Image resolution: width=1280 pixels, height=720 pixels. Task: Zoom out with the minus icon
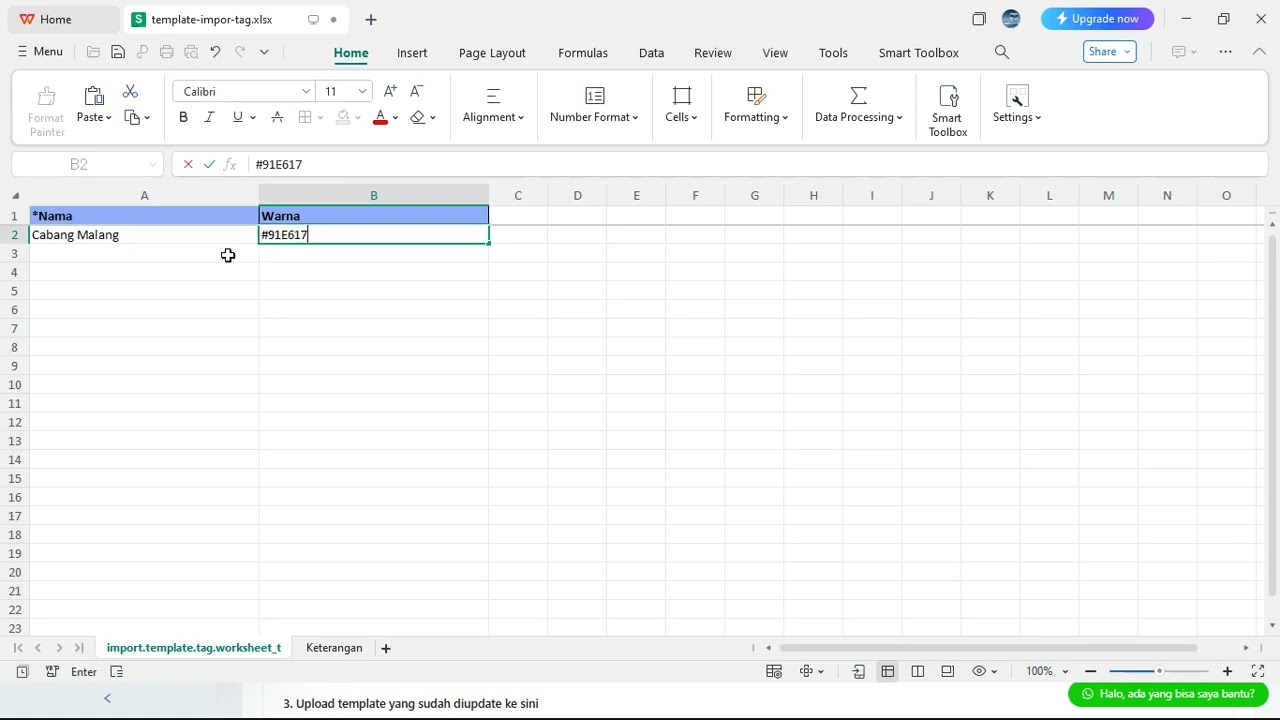pyautogui.click(x=1090, y=671)
